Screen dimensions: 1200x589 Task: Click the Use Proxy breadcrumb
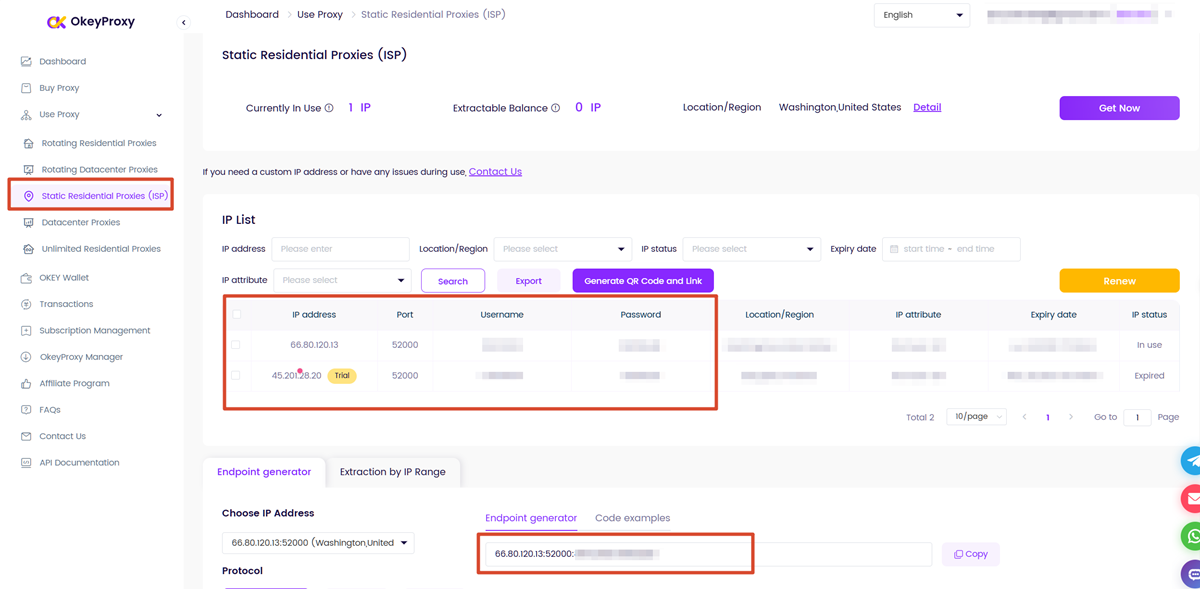click(320, 15)
